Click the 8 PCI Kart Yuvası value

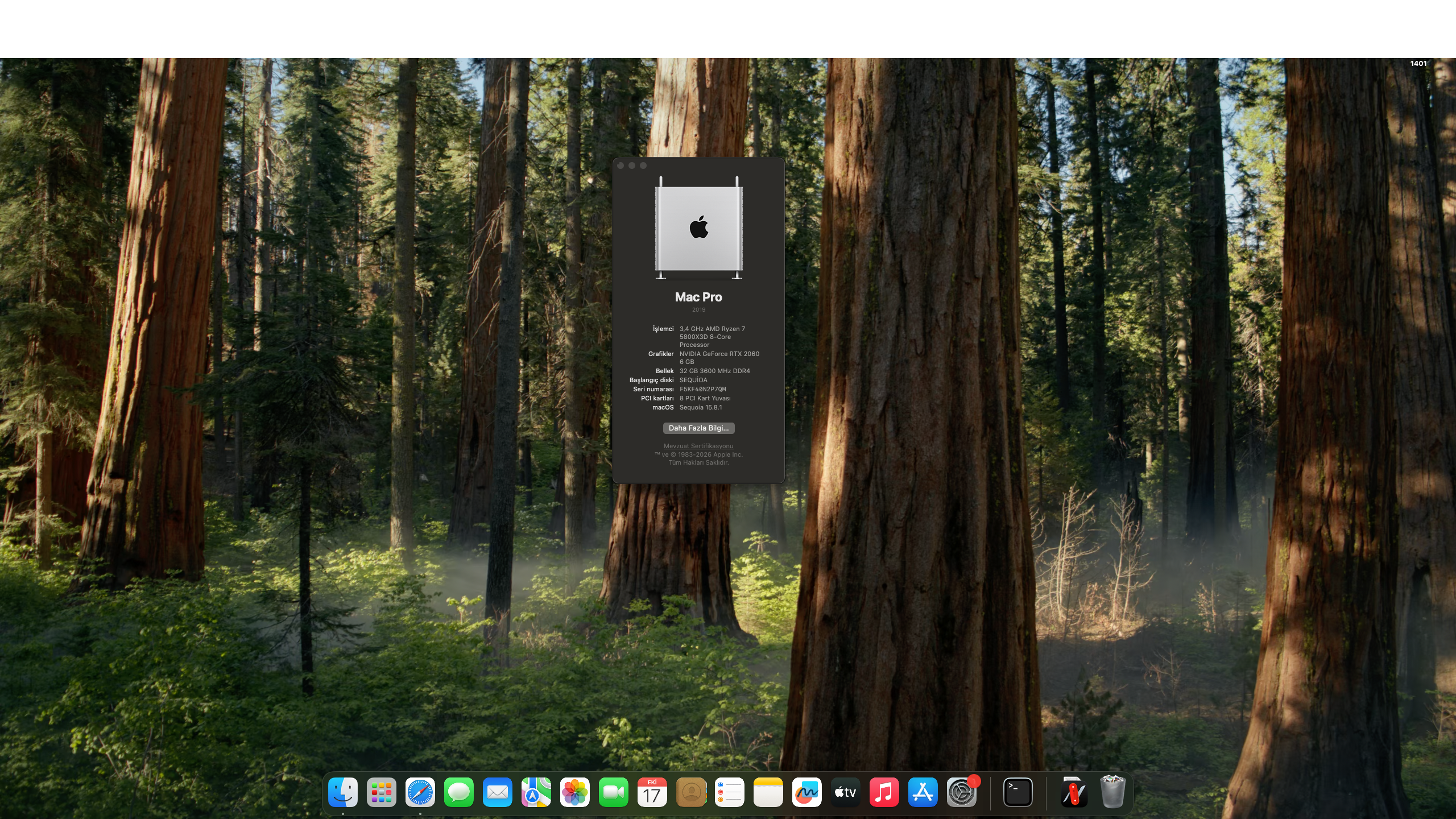point(705,398)
